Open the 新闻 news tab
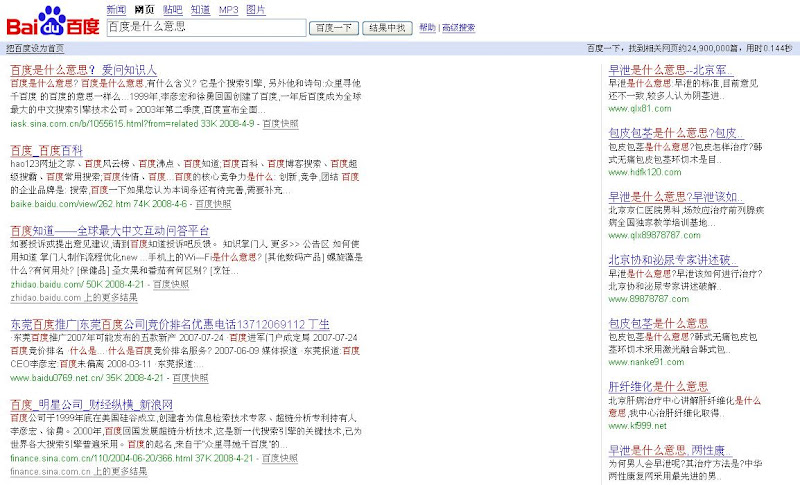 [x=116, y=10]
